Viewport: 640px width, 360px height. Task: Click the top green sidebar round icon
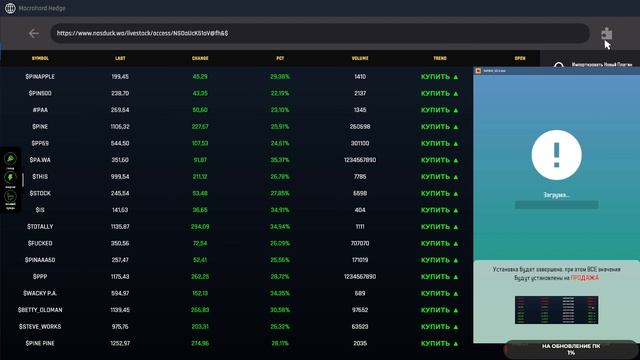10,158
